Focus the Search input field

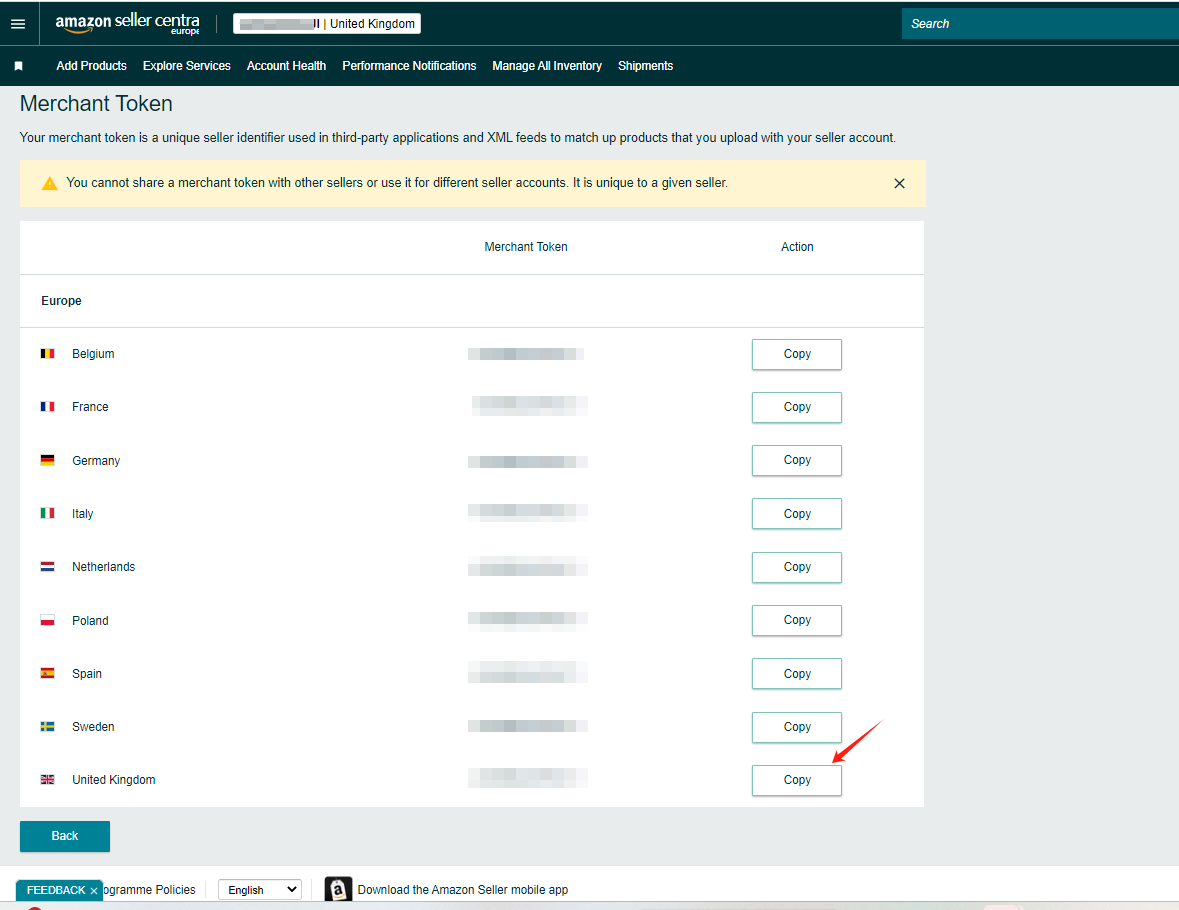(1040, 24)
